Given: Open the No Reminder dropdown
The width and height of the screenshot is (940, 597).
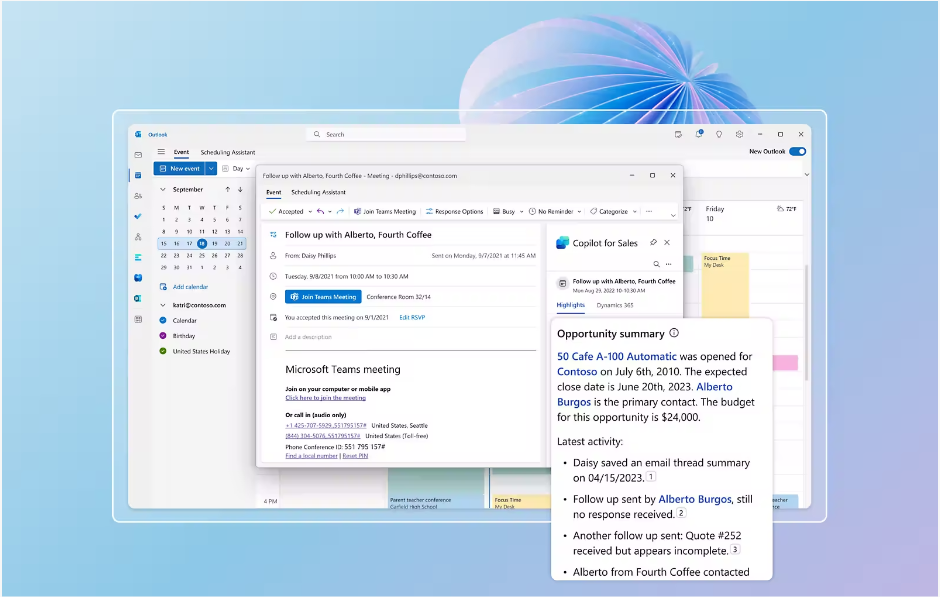Looking at the screenshot, I should [579, 212].
